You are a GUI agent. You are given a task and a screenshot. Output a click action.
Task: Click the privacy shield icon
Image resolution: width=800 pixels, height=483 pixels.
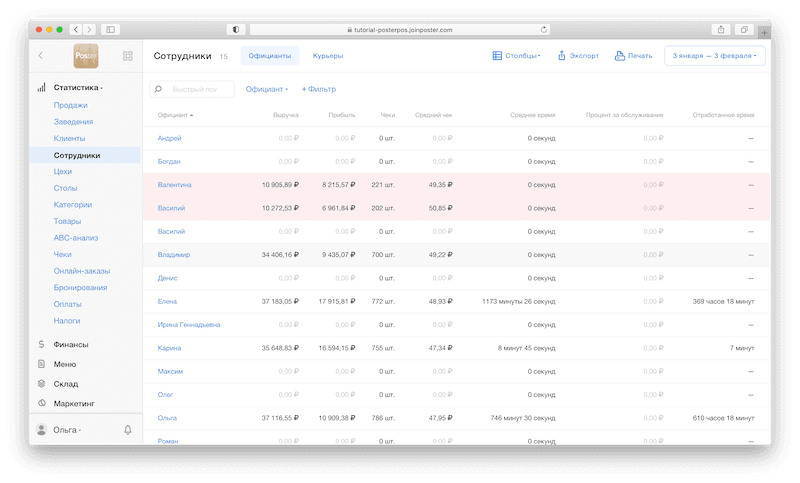236,30
